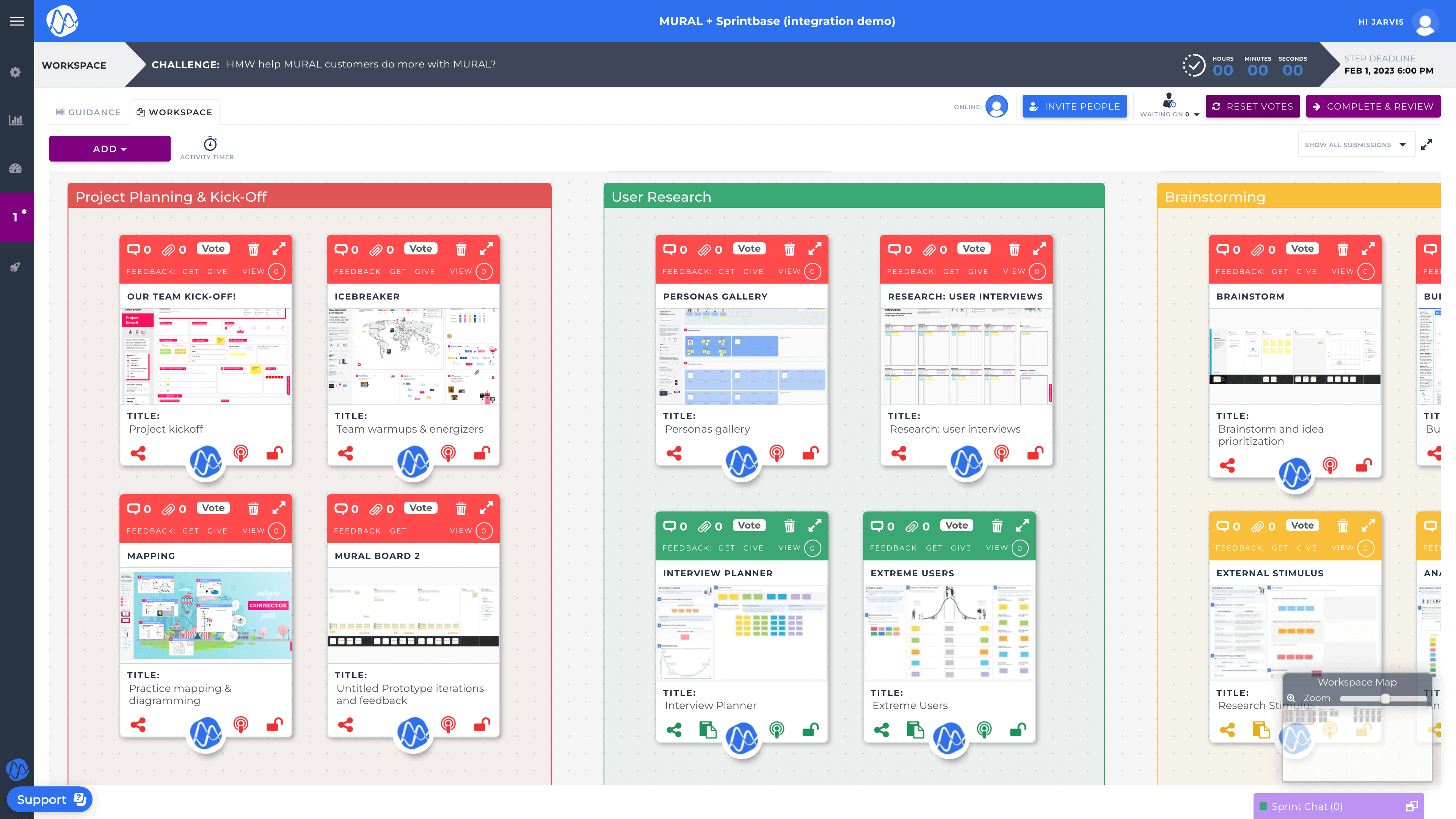Open the Personas gallery board thumbnail
The height and width of the screenshot is (819, 1456).
click(742, 356)
